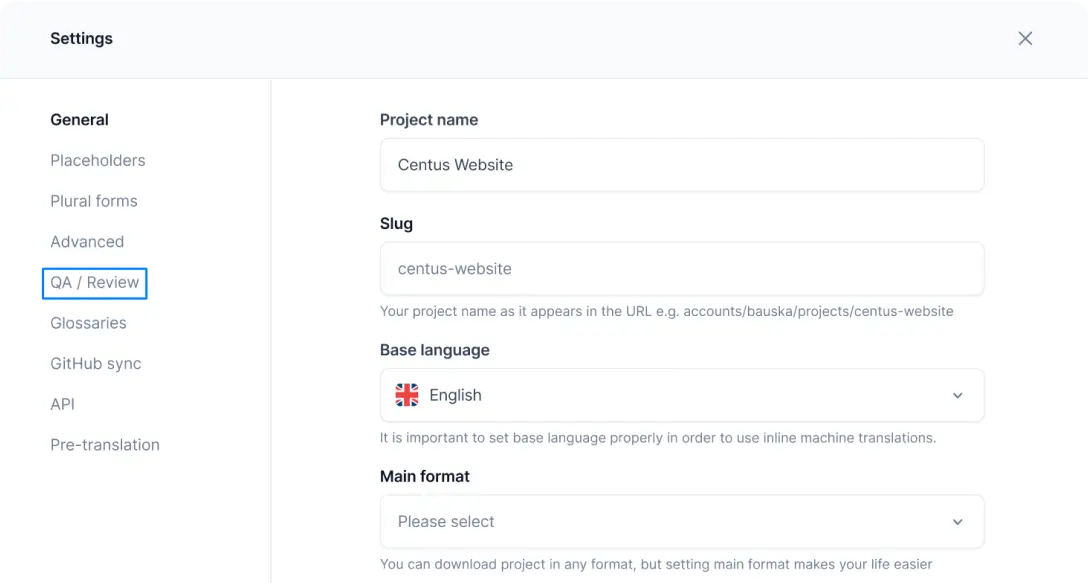Expand the 'Please select' Main format dropdown

[x=681, y=522]
